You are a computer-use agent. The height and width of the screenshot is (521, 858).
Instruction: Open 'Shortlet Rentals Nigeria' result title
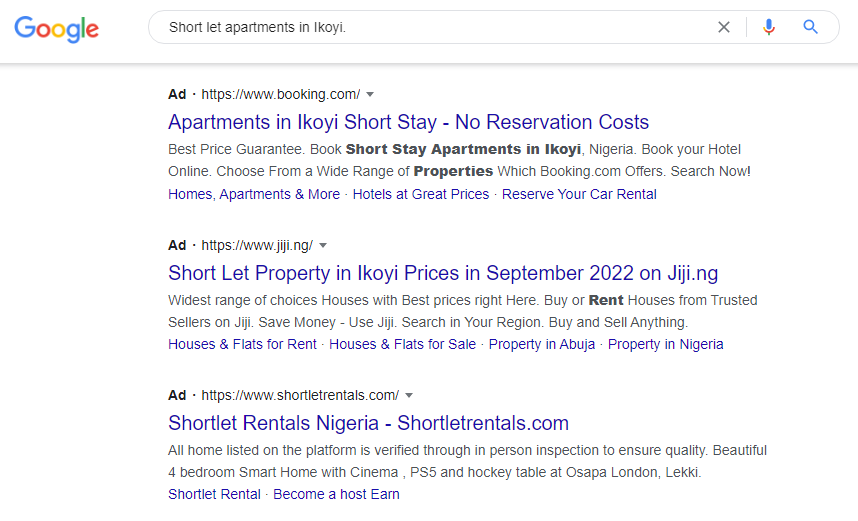(368, 423)
